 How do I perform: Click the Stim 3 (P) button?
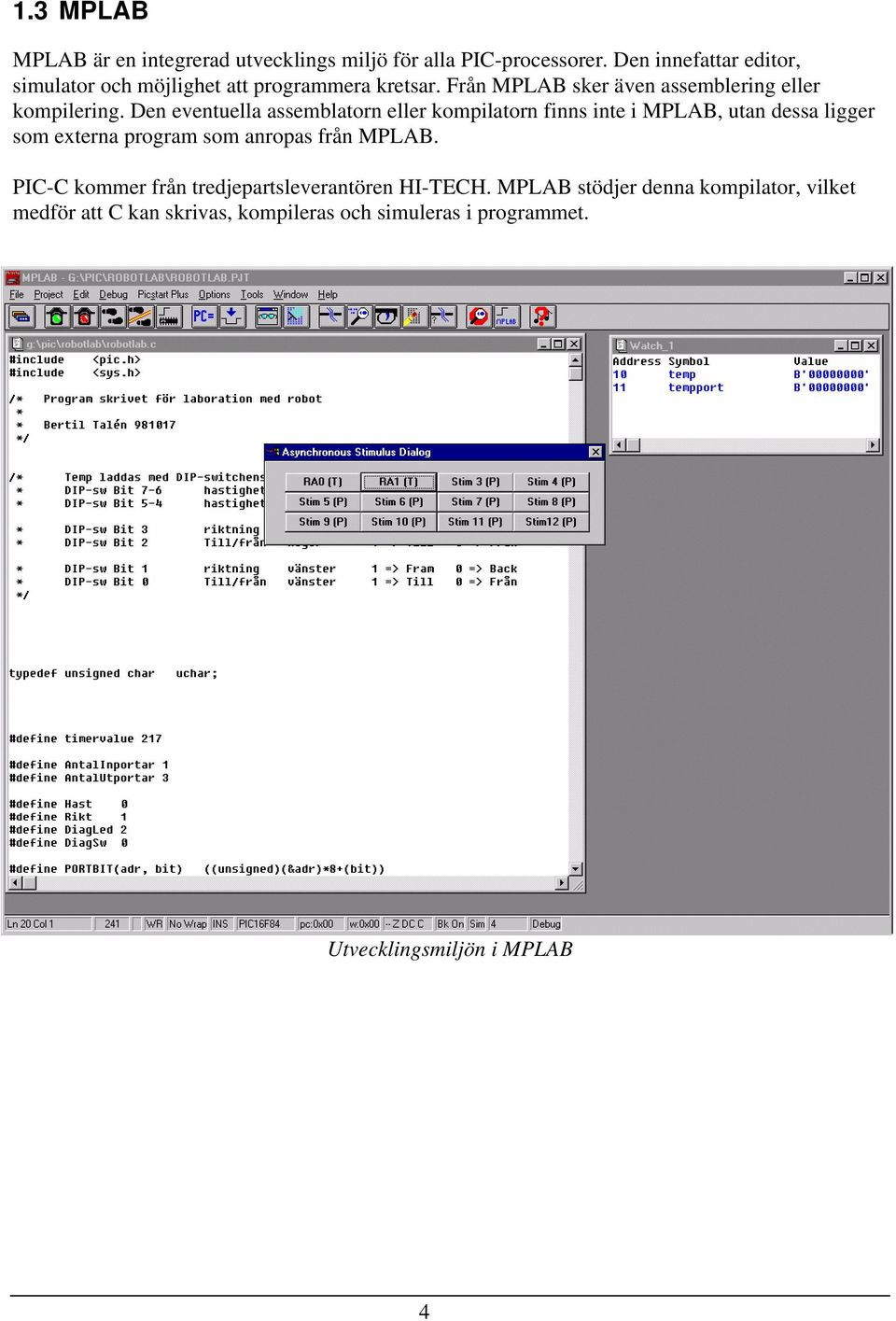point(476,482)
